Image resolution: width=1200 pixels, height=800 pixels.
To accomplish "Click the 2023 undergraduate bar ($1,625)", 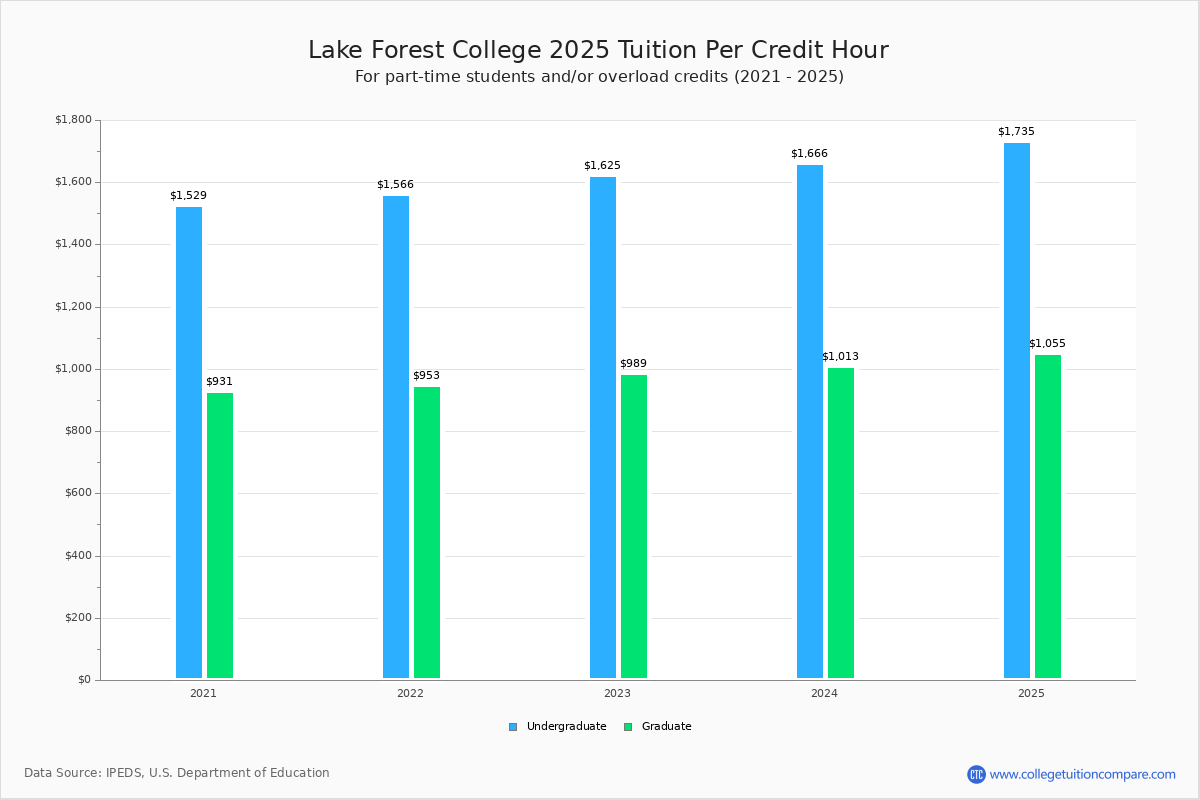I will (x=603, y=427).
